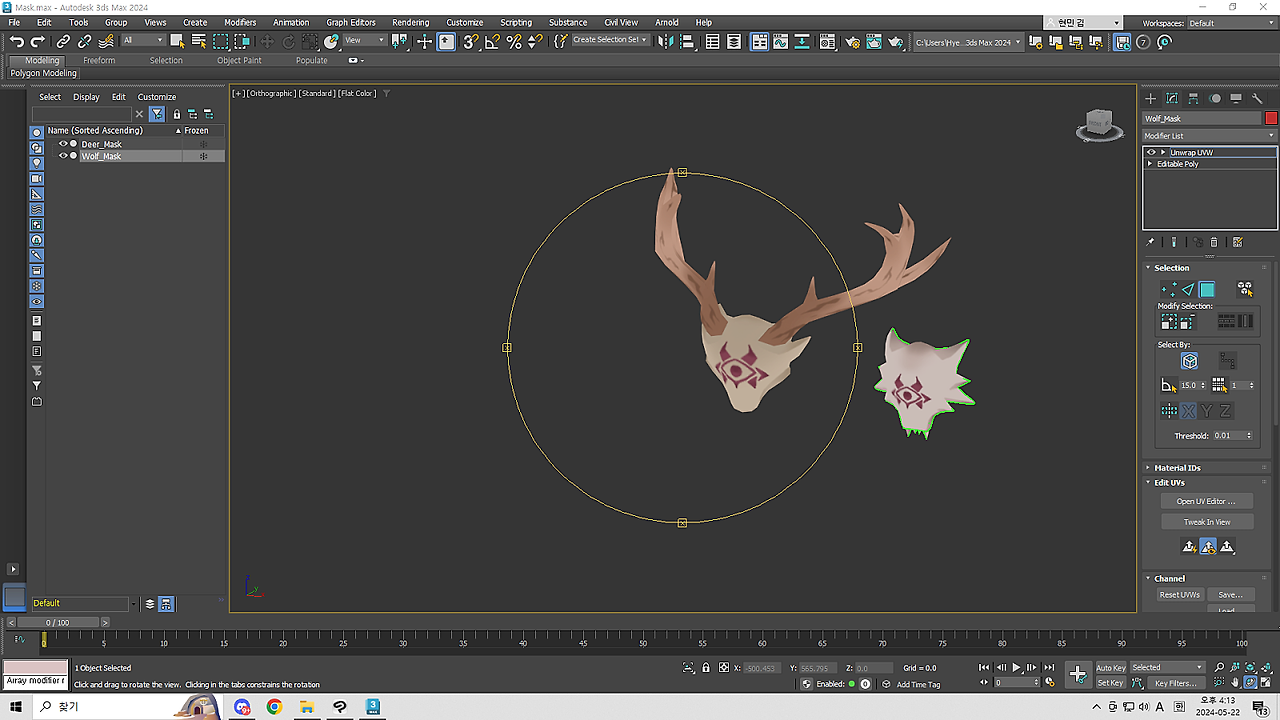Viewport: 1280px width, 720px height.
Task: Toggle the Unwrap UVW modifier eye
Action: [x=1151, y=152]
